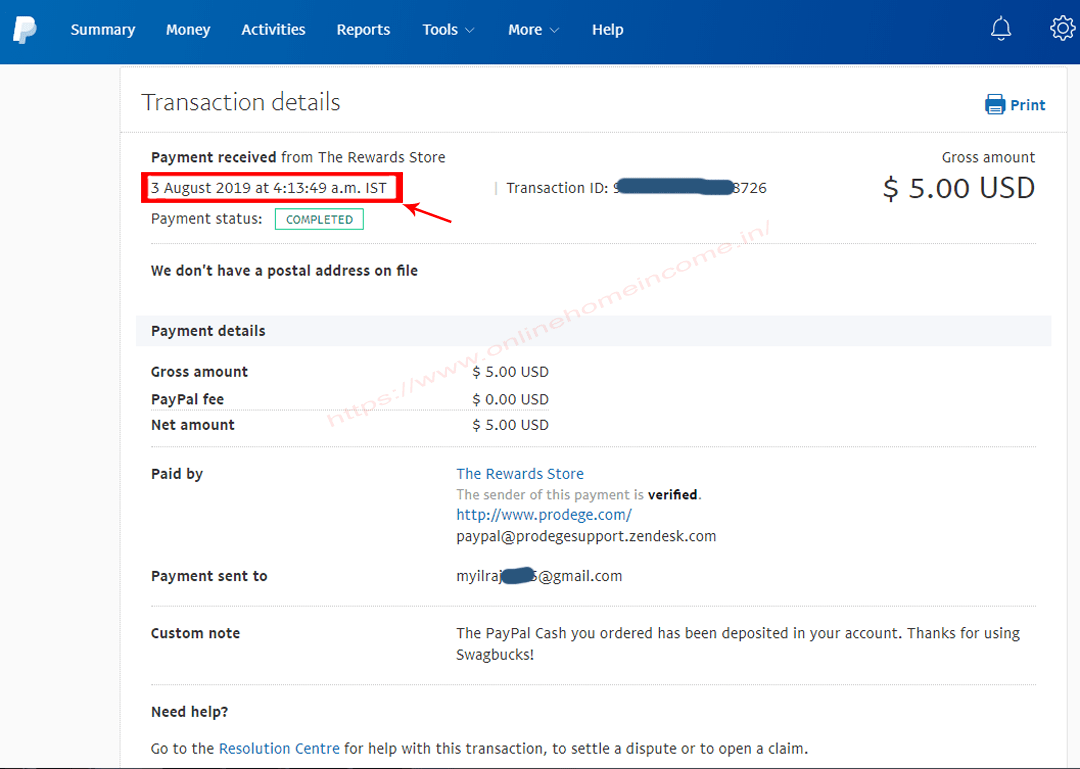
Task: Click the Transaction ID value
Action: click(x=689, y=187)
